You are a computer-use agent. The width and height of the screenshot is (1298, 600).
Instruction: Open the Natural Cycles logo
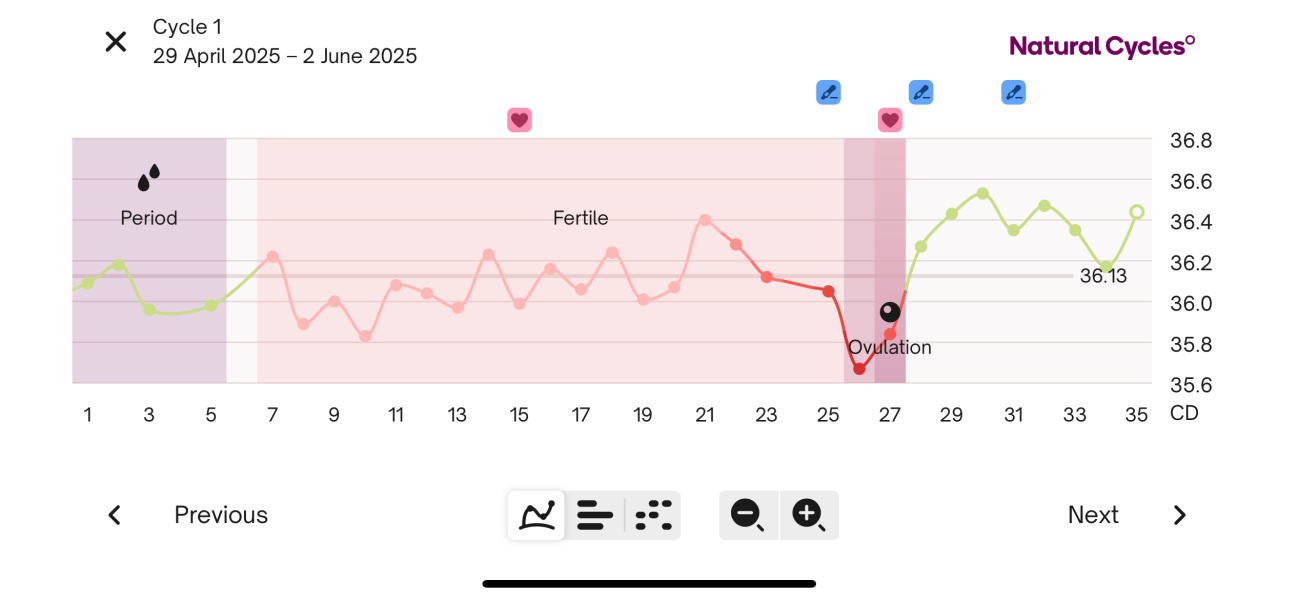(1102, 46)
